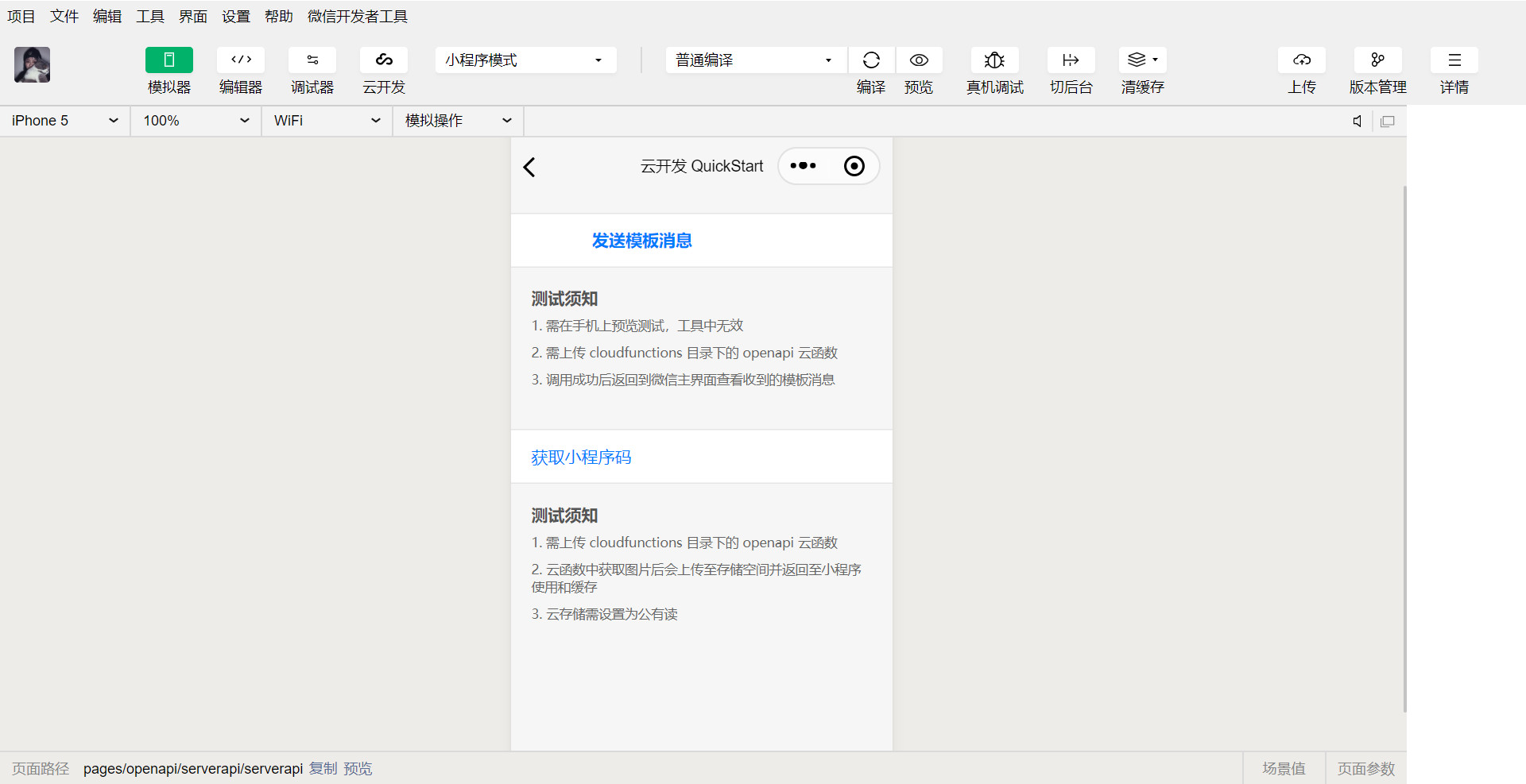Click the mini program close circle icon

click(854, 166)
